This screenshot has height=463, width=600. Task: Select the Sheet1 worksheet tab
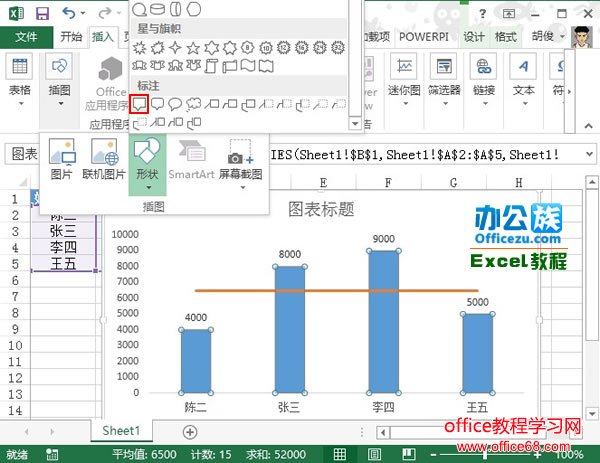[121, 431]
